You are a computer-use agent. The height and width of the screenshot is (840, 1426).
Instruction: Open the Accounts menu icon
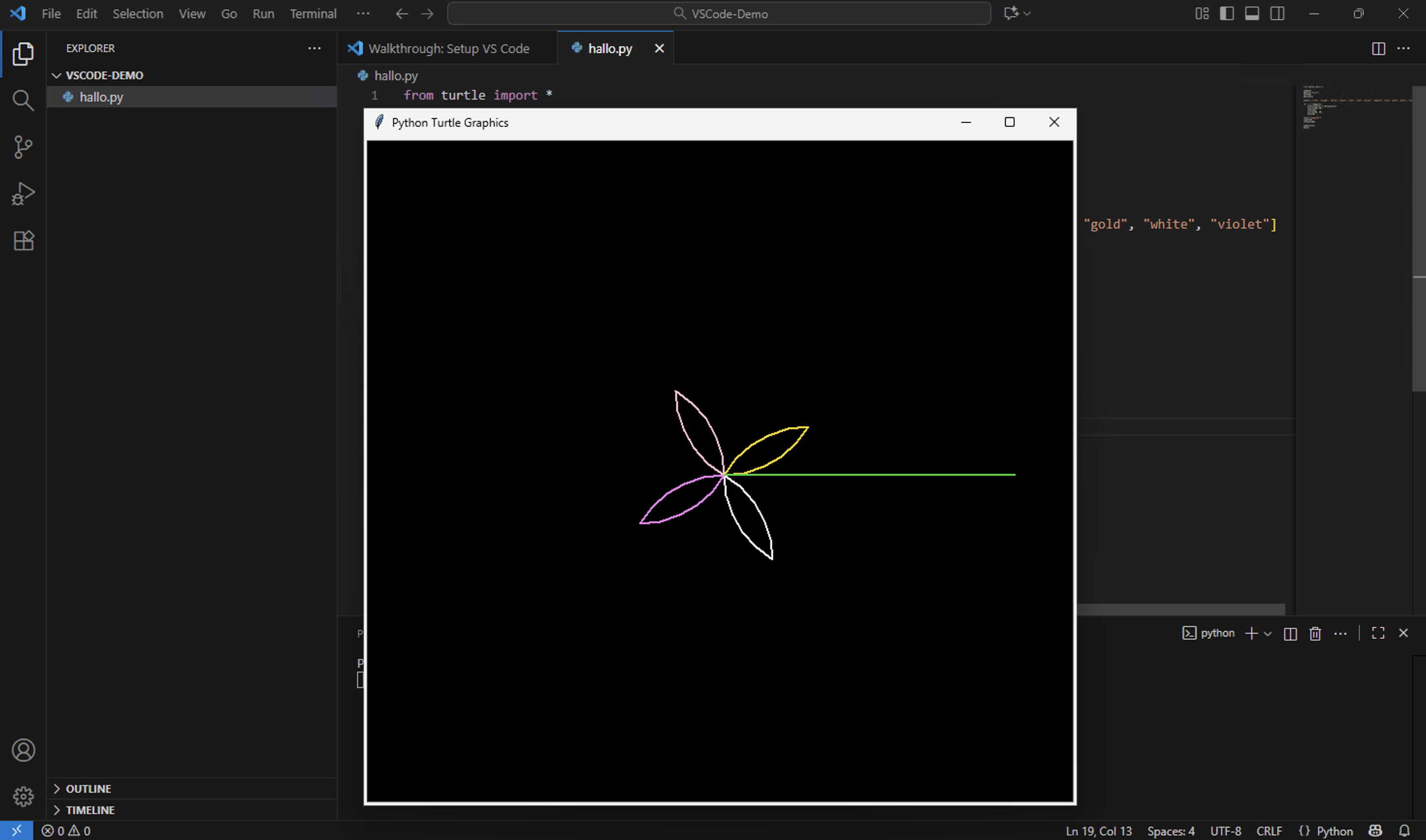click(23, 750)
